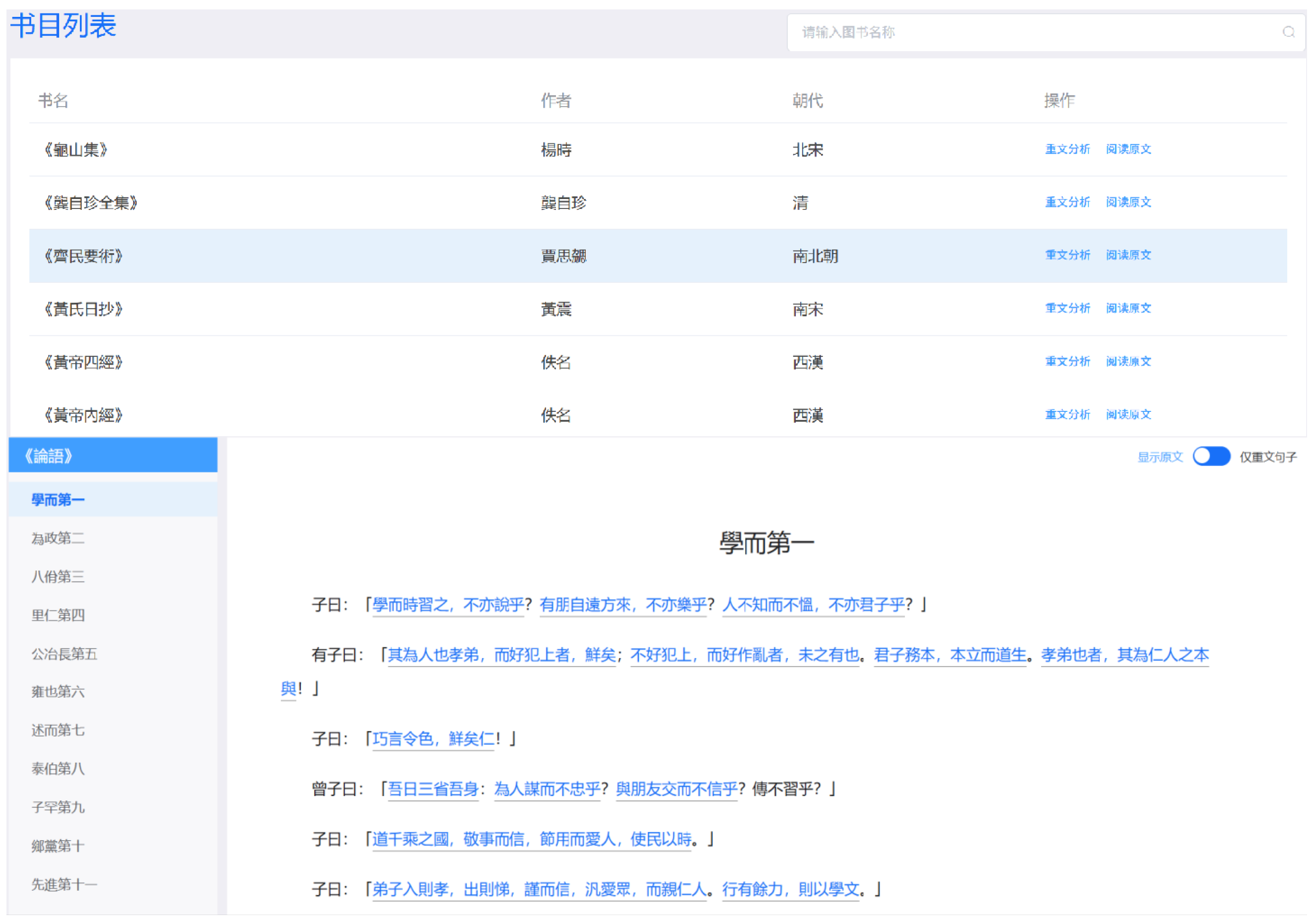Select chapter 里仁第四 in sidebar

click(x=58, y=615)
